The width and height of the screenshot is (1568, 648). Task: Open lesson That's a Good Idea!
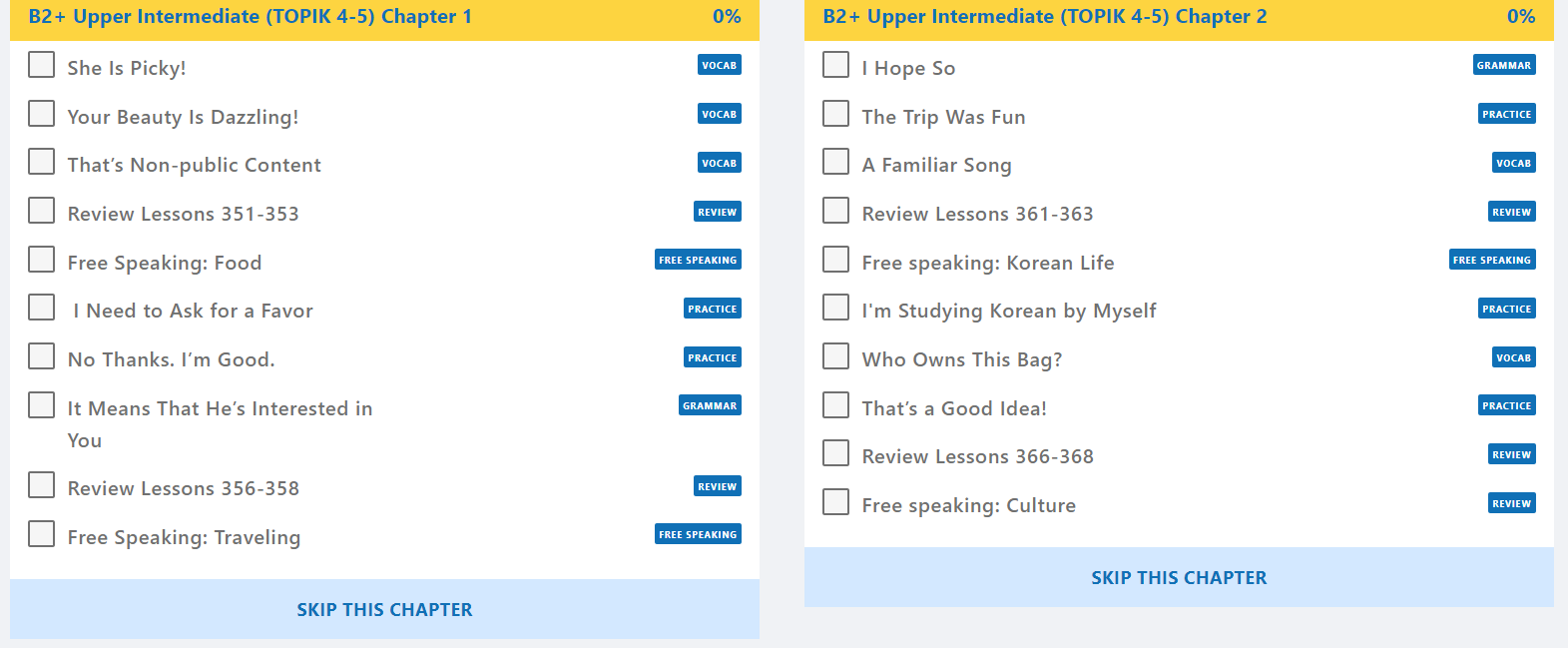click(954, 408)
